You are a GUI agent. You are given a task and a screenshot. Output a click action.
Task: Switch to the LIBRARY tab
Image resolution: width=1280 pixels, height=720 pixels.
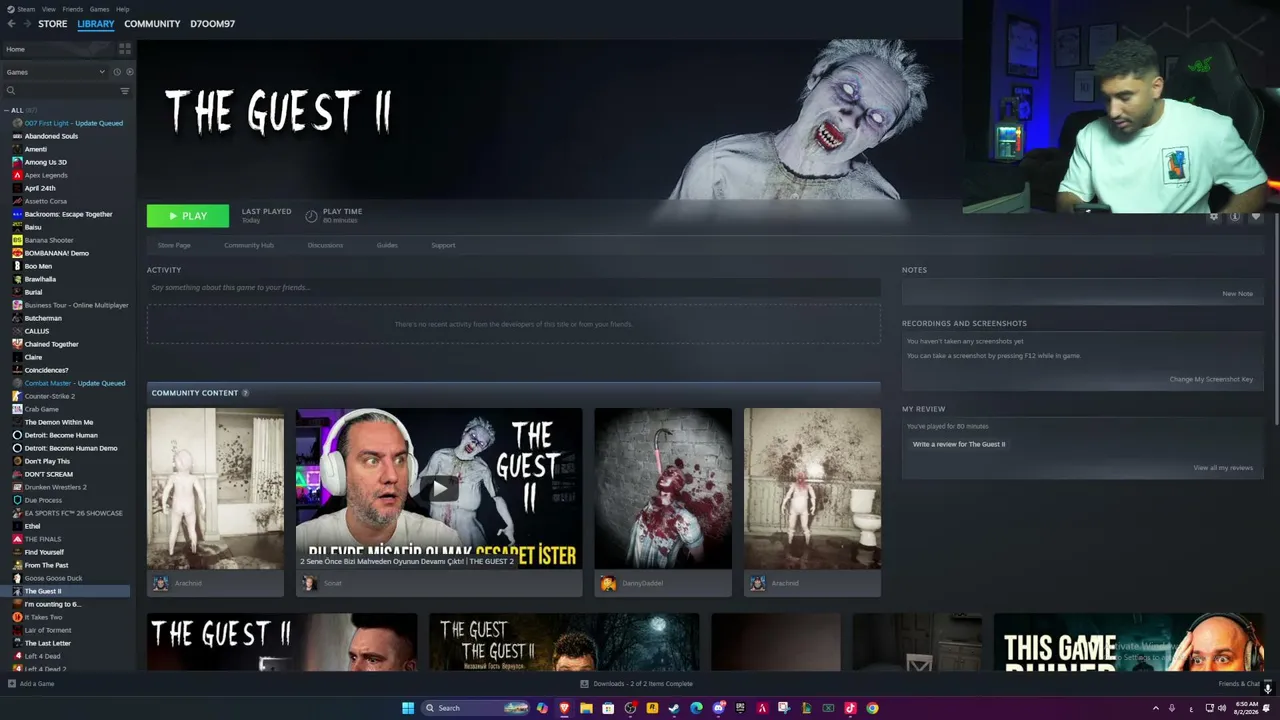pyautogui.click(x=96, y=24)
